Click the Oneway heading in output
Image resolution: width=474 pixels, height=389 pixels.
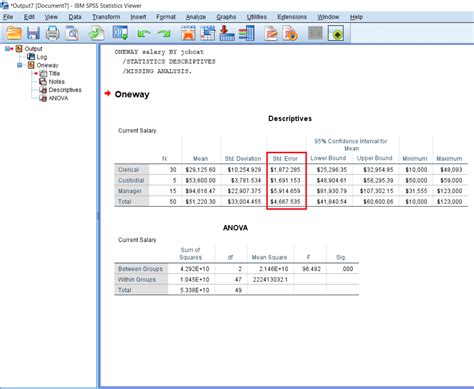(132, 94)
